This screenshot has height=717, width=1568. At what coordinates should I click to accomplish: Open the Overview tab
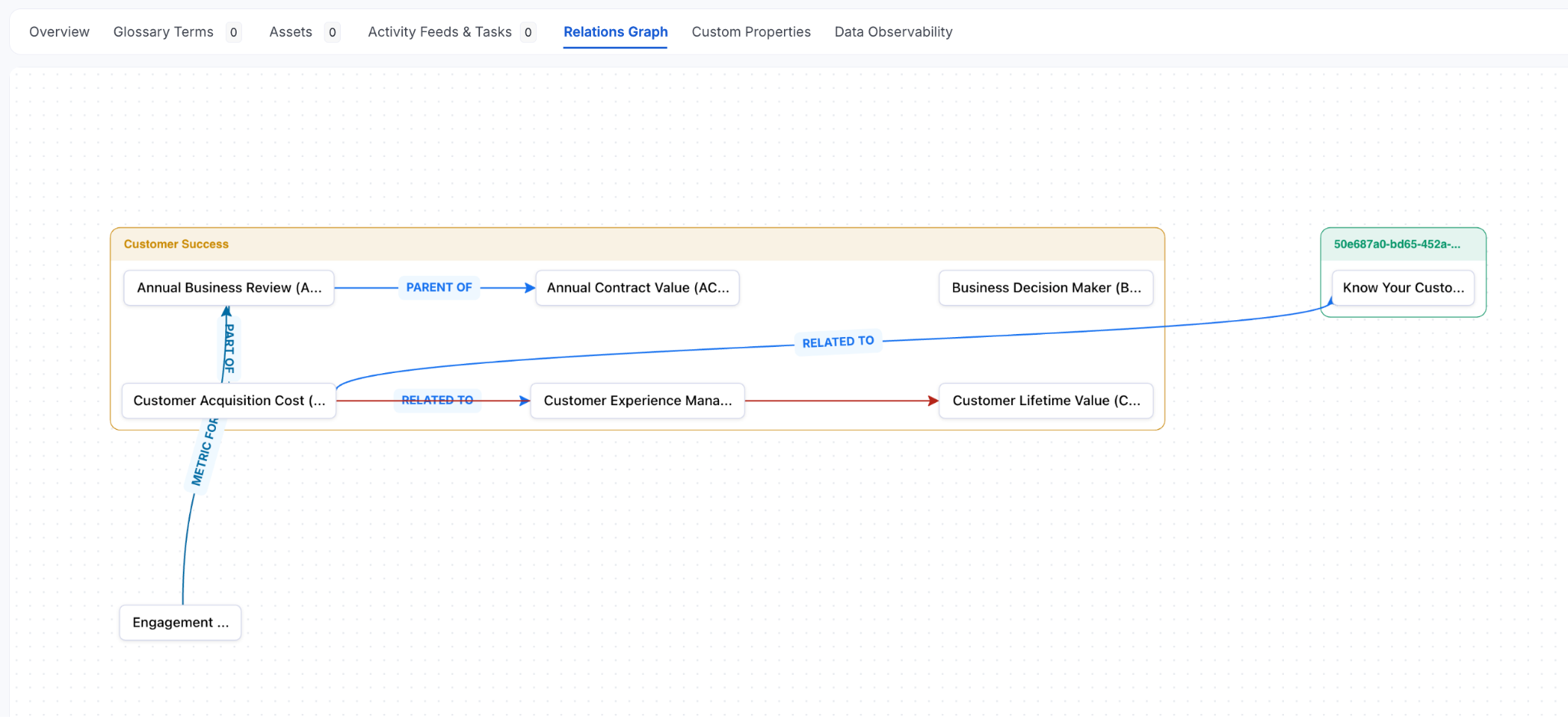[x=59, y=32]
